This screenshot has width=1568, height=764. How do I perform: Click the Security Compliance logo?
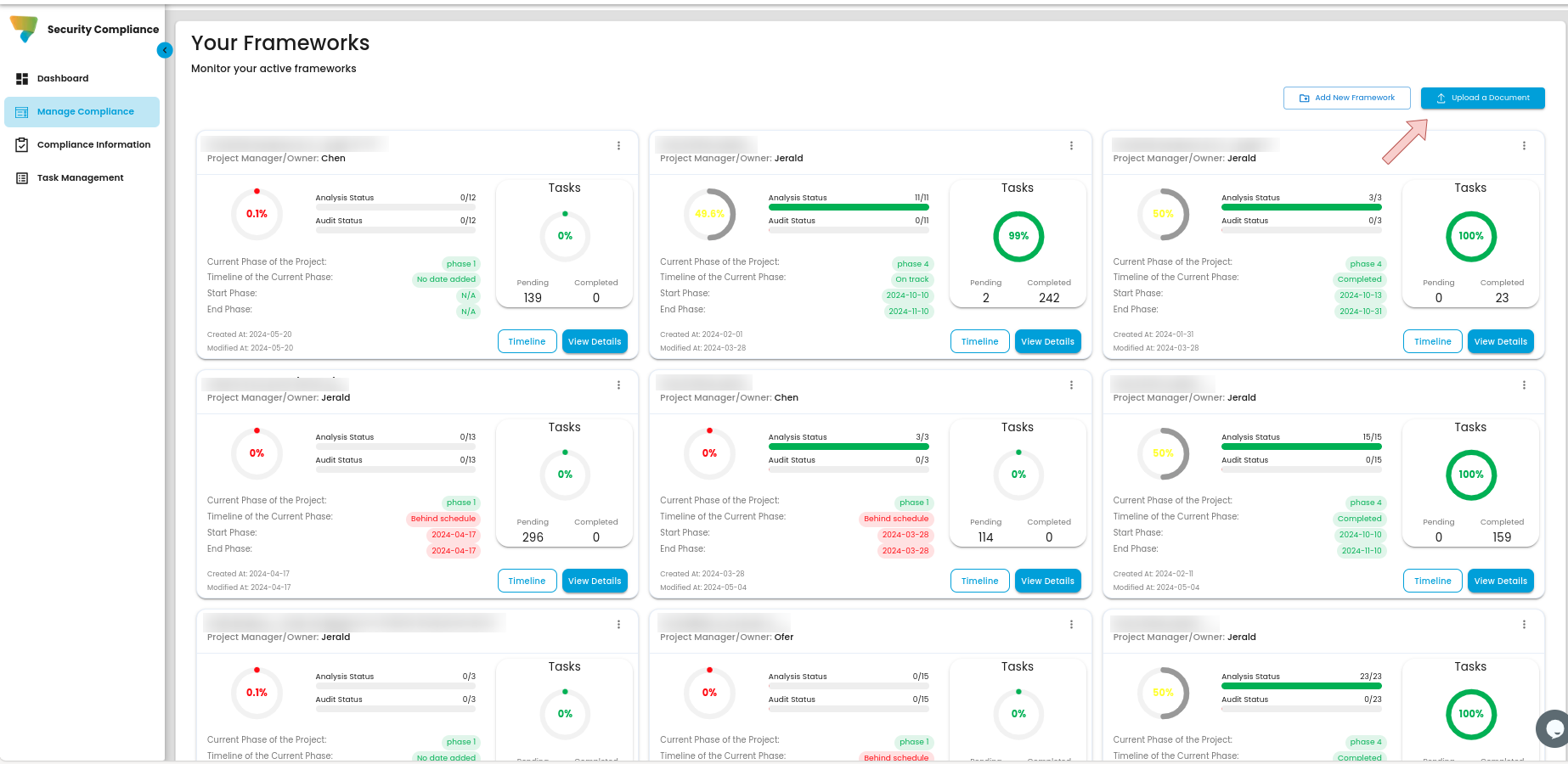(24, 28)
